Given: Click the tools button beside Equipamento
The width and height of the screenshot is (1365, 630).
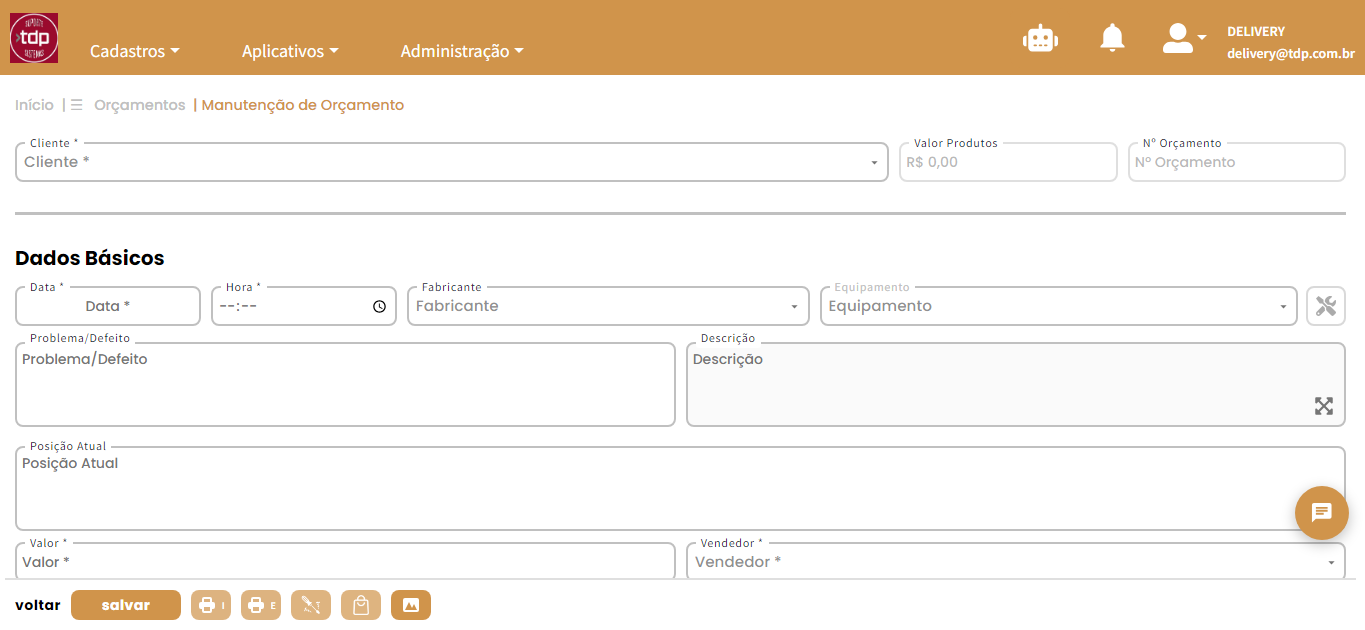Looking at the screenshot, I should point(1326,306).
